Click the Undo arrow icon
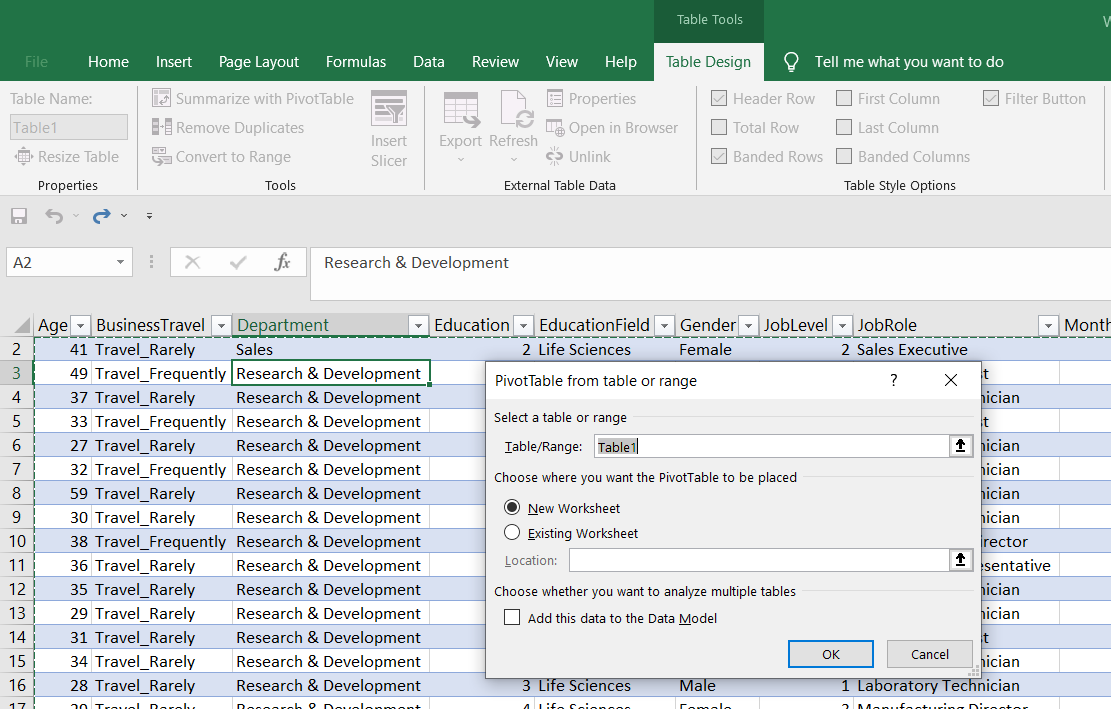Screen dimensions: 1111x709 click(54, 216)
